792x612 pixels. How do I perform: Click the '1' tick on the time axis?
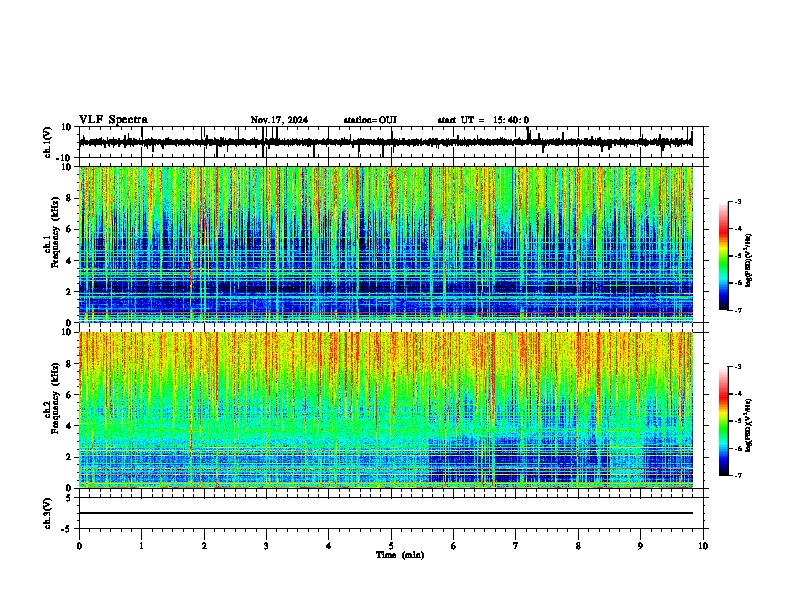click(x=141, y=546)
